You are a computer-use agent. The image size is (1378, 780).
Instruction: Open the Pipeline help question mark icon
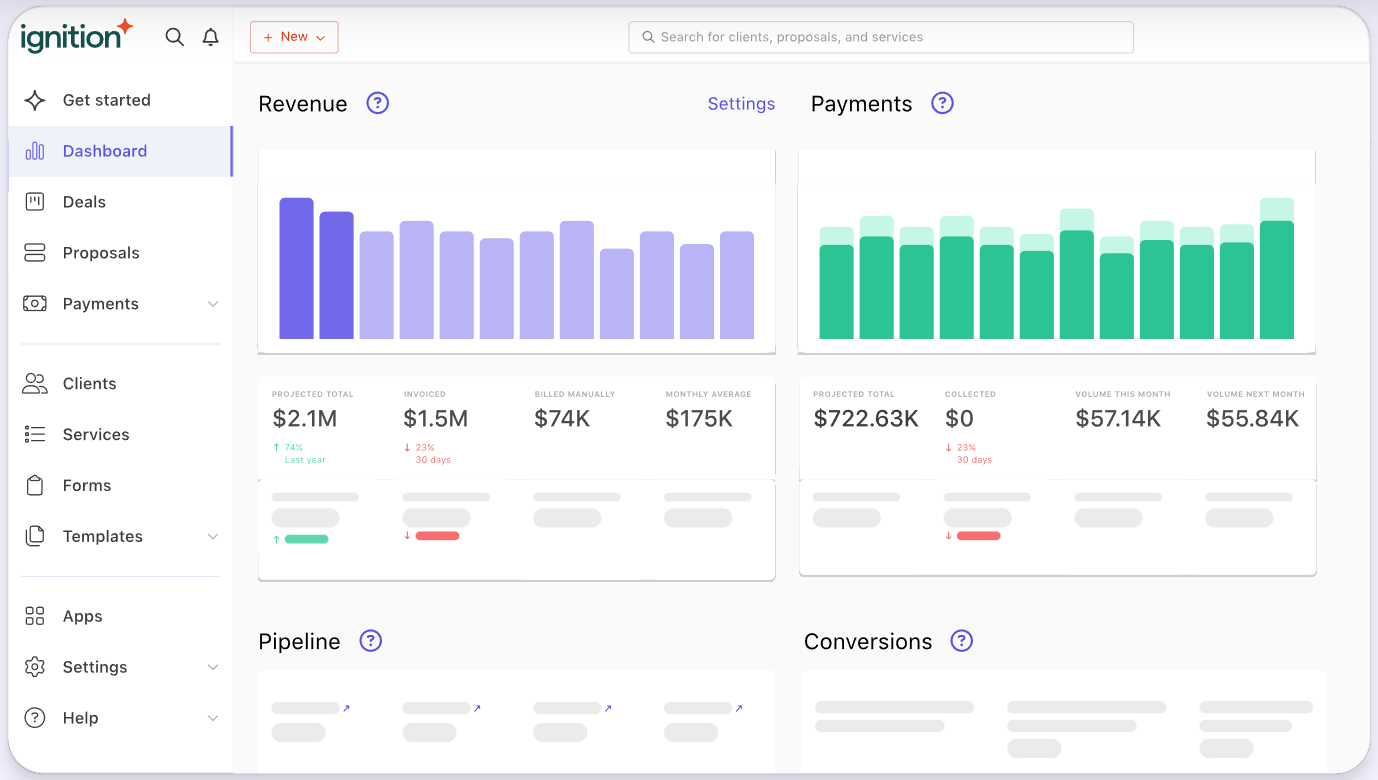371,641
